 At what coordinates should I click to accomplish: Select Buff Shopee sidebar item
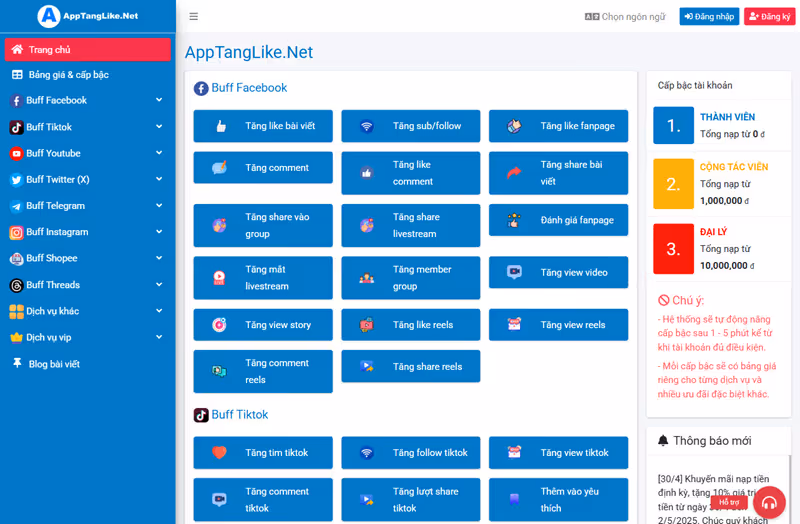pyautogui.click(x=88, y=259)
